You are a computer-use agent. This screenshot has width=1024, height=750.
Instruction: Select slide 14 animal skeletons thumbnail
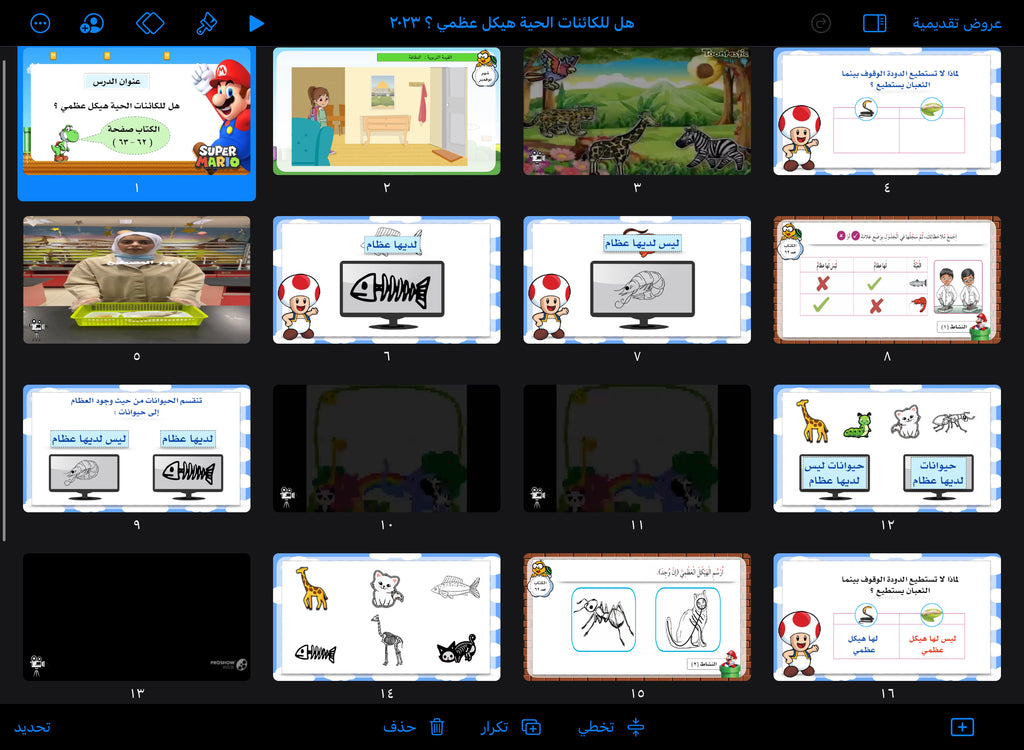click(387, 617)
